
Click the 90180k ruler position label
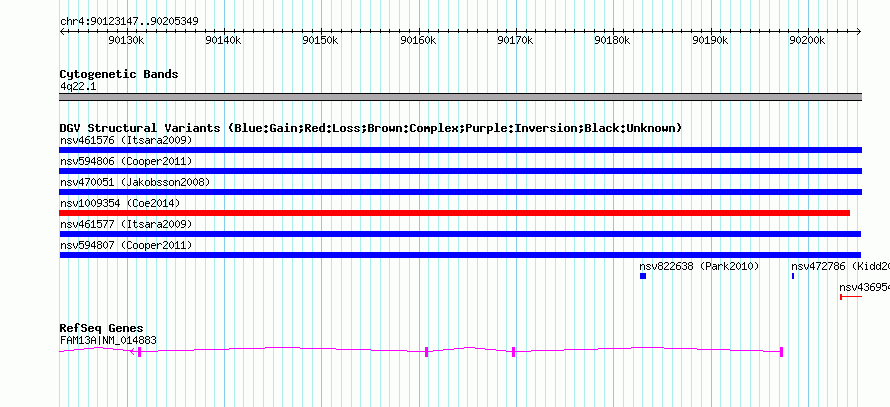612,40
